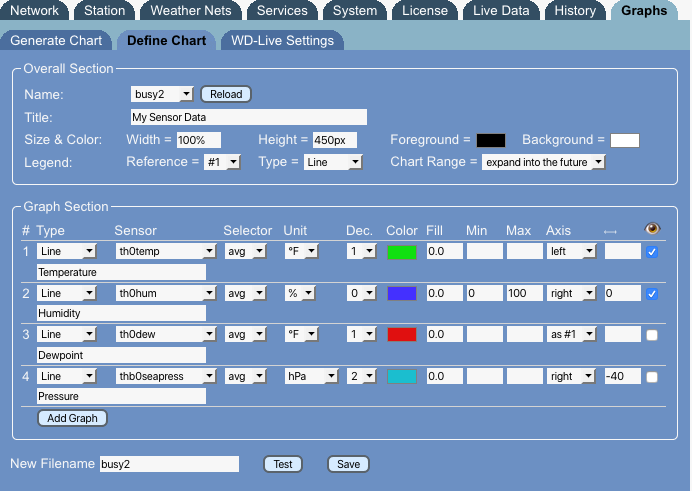
Task: Open the hPa unit dropdown in row 4
Action: point(312,376)
